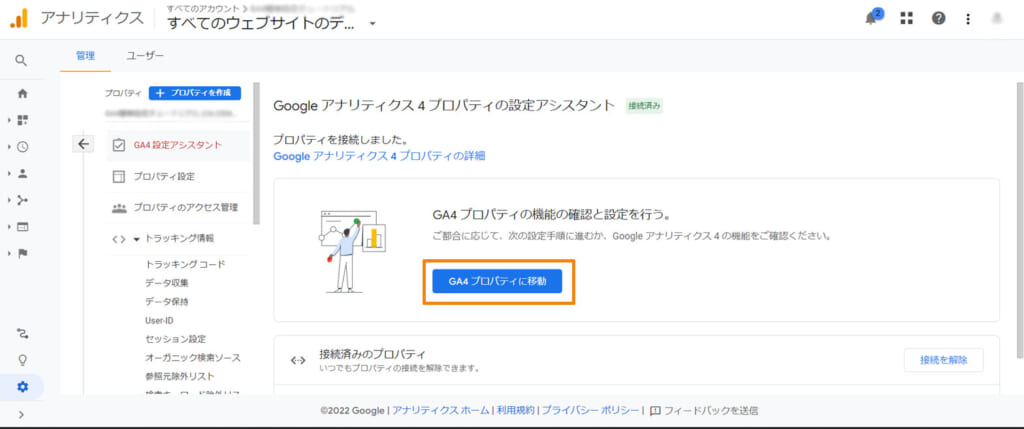Open Conversions flag icon in sidebar
This screenshot has height=429, width=1024.
pos(22,253)
